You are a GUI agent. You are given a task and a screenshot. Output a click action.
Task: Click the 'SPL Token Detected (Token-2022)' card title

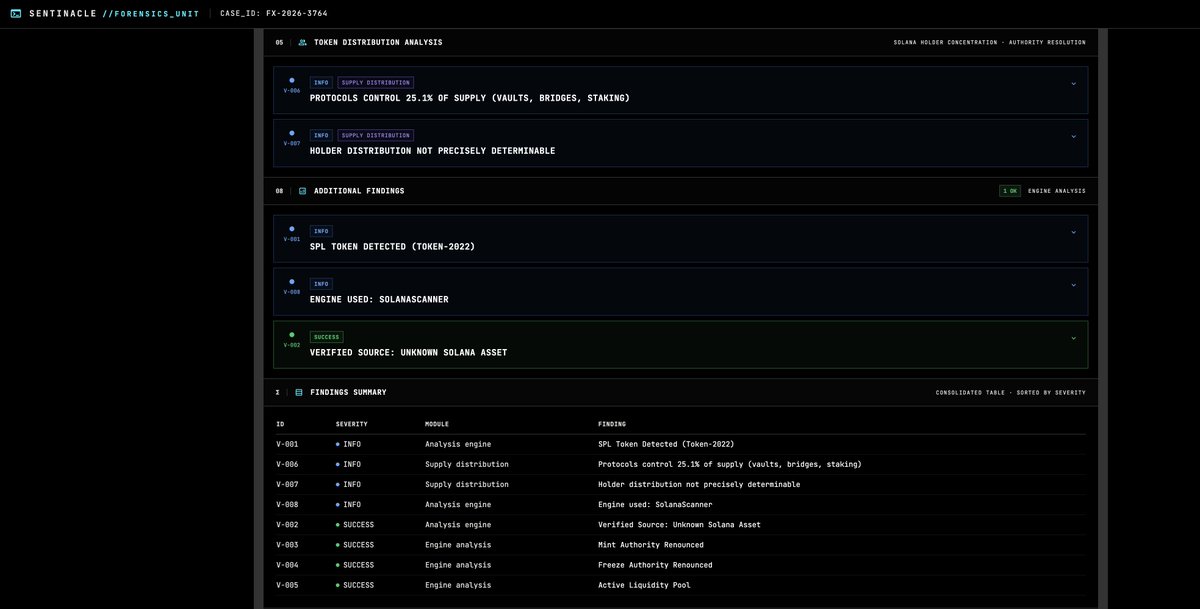(392, 246)
